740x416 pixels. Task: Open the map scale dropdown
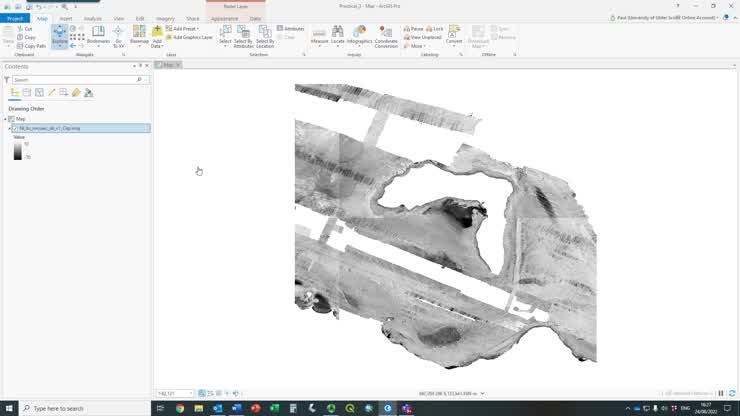(191, 393)
